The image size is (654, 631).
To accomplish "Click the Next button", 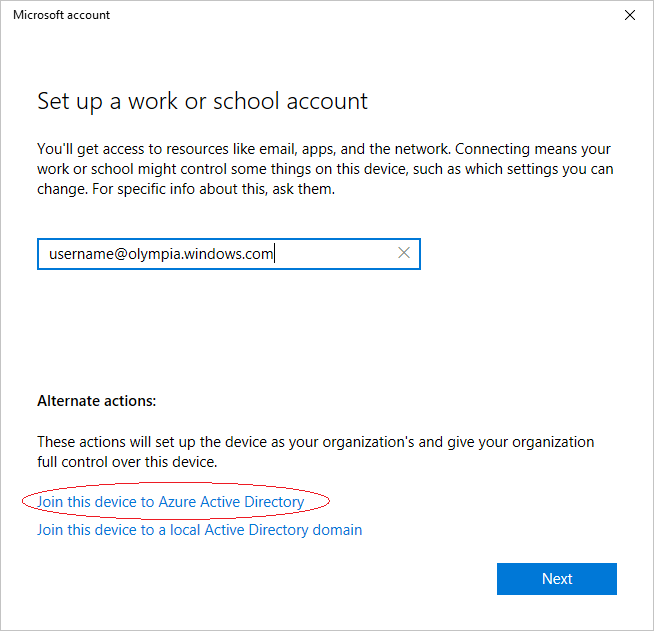I will click(x=556, y=578).
